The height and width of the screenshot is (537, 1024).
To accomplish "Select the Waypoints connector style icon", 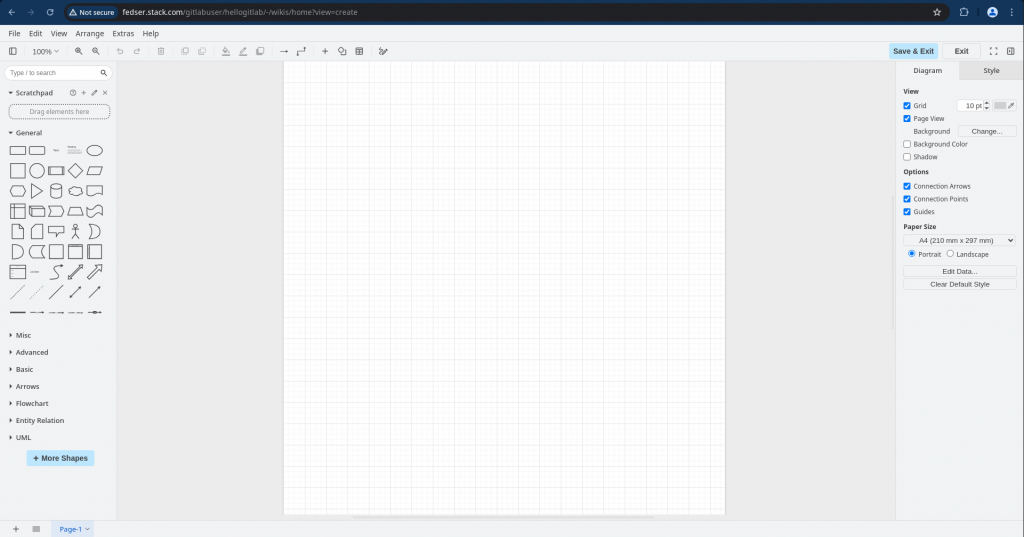I will 301,51.
